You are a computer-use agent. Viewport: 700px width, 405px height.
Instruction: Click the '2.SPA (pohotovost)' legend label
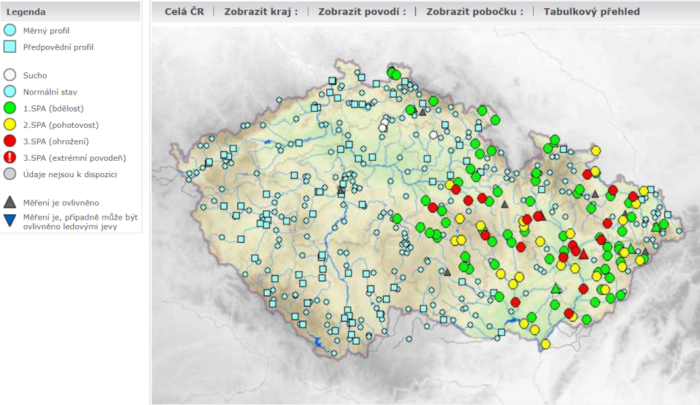click(x=61, y=125)
